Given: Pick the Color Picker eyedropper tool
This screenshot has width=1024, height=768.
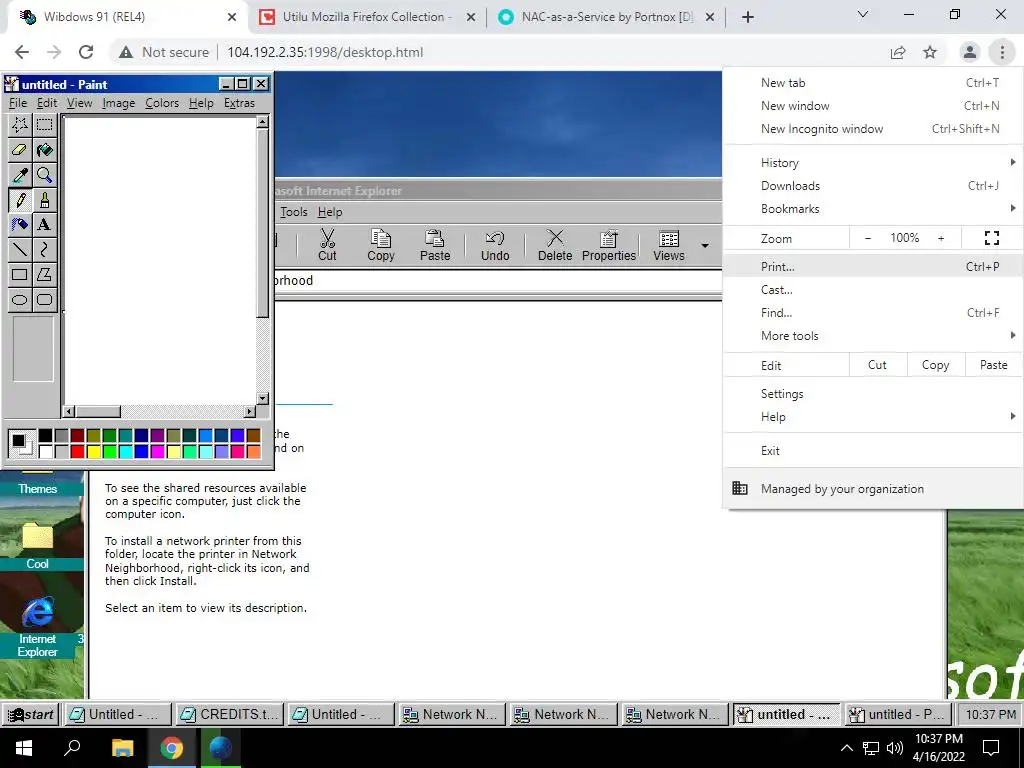Looking at the screenshot, I should click(20, 174).
